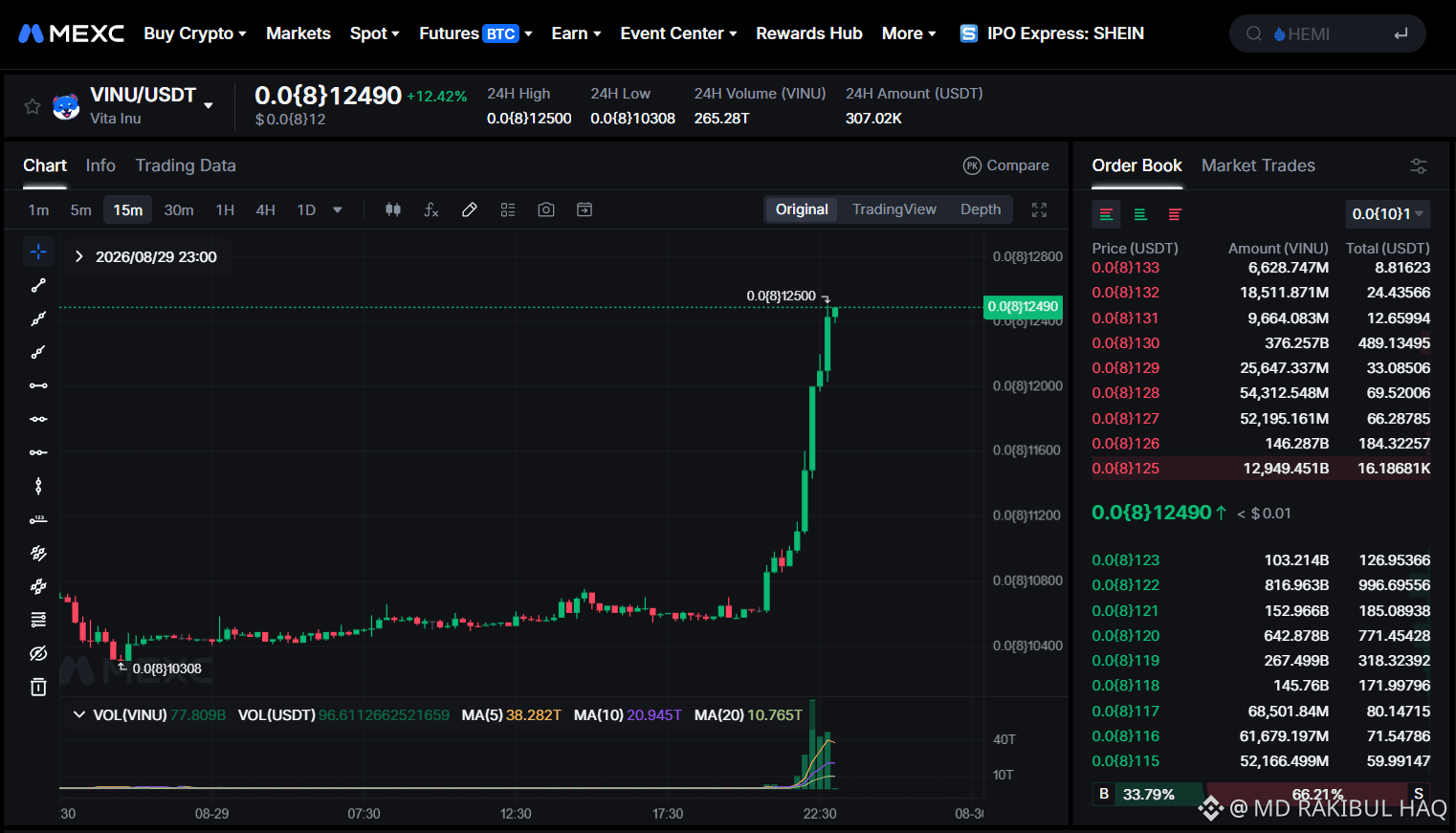
Task: Open the Event Center dropdown menu
Action: pos(678,33)
